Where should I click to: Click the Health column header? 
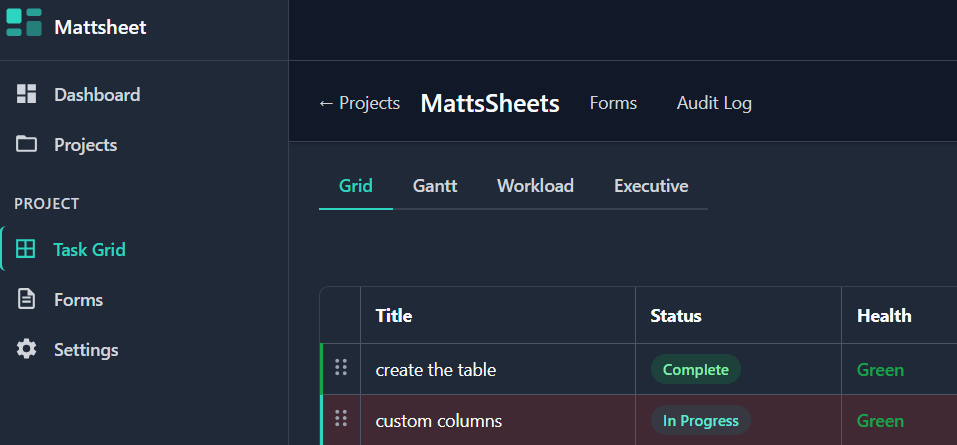884,316
